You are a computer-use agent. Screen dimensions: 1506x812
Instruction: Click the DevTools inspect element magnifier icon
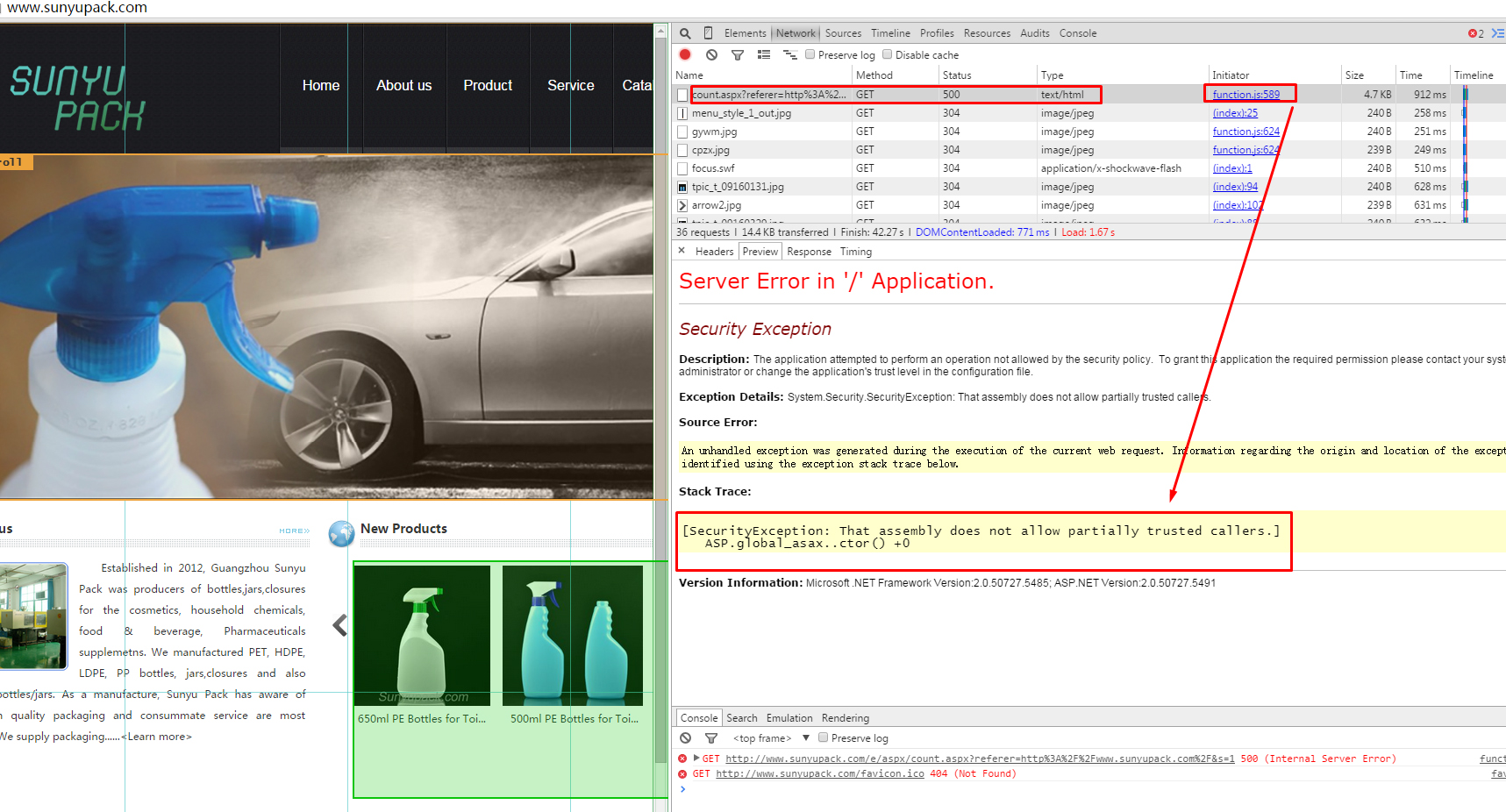(x=685, y=33)
